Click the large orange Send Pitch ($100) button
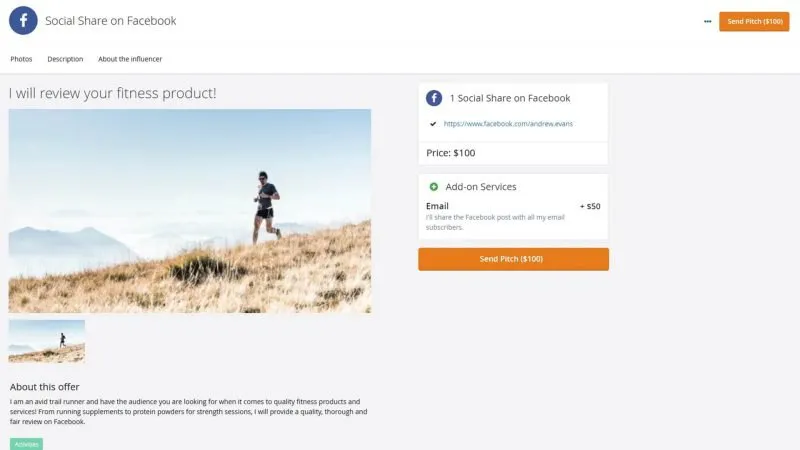Viewport: 800px width, 450px height. pyautogui.click(x=513, y=259)
